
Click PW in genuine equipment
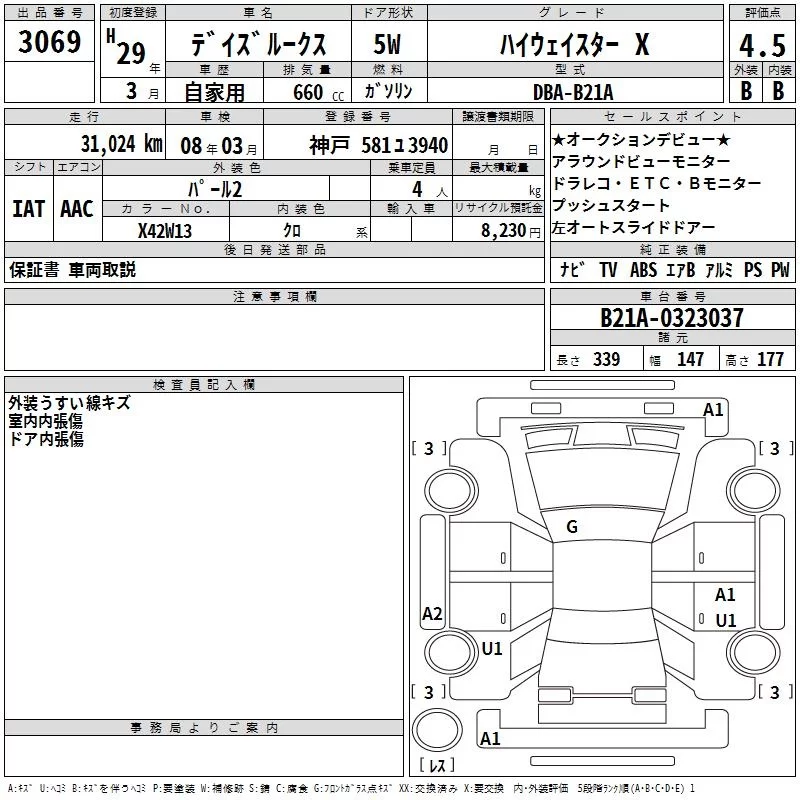[x=780, y=269]
